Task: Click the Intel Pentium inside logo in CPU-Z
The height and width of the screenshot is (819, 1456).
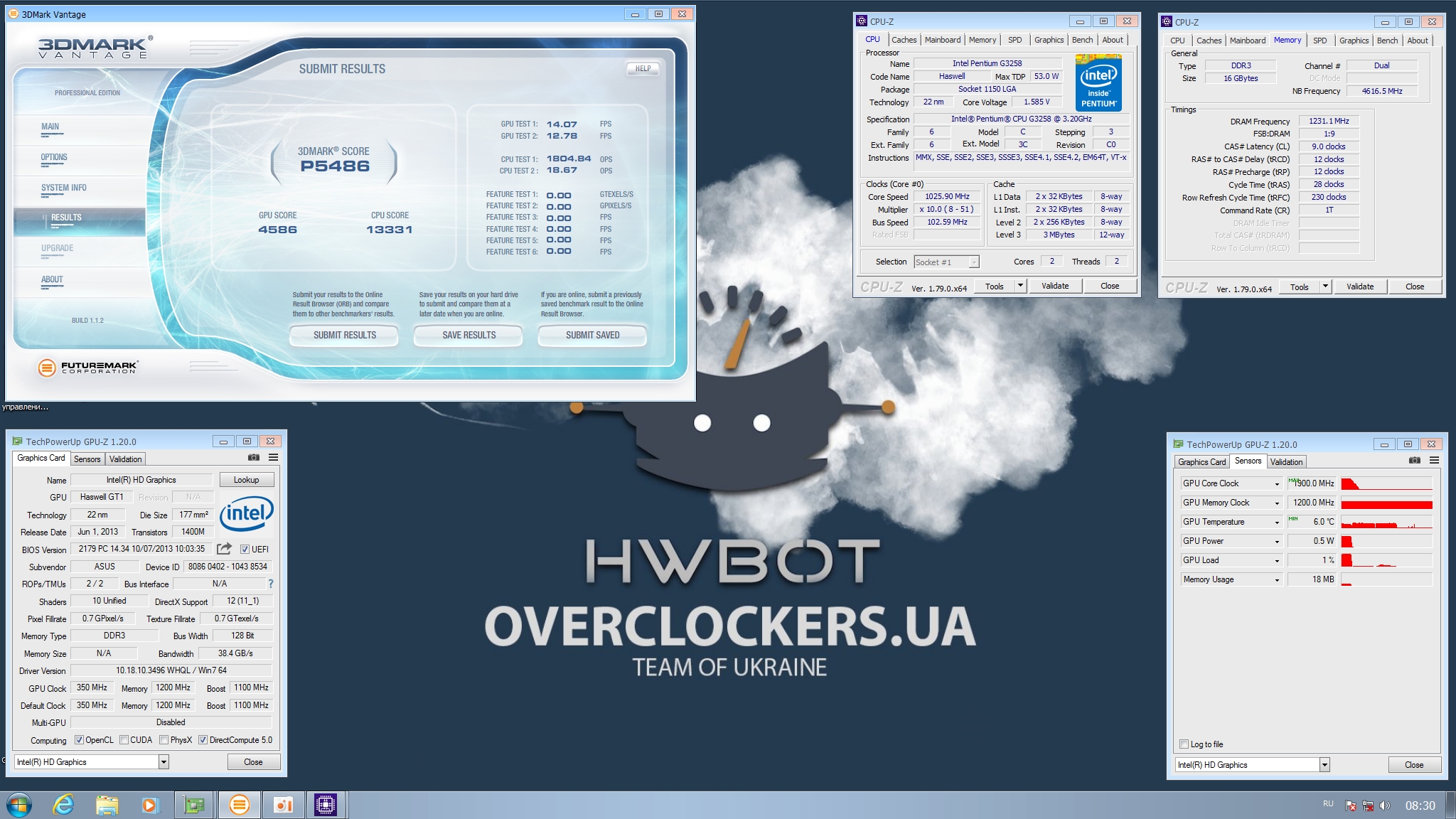Action: pos(1099,84)
